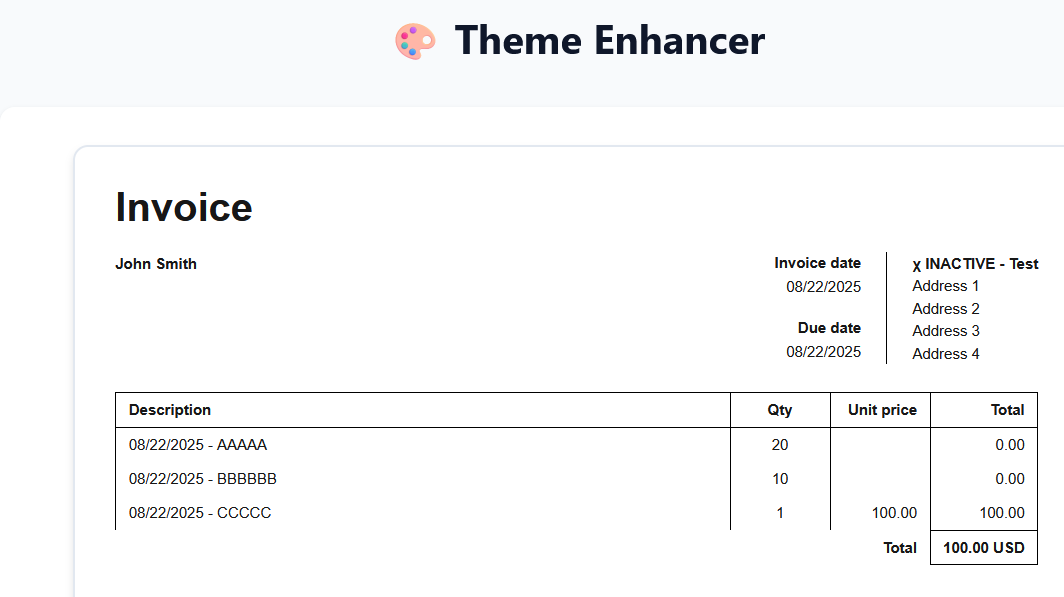Click the 100.00 USD total amount
The width and height of the screenshot is (1064, 597).
(x=983, y=548)
